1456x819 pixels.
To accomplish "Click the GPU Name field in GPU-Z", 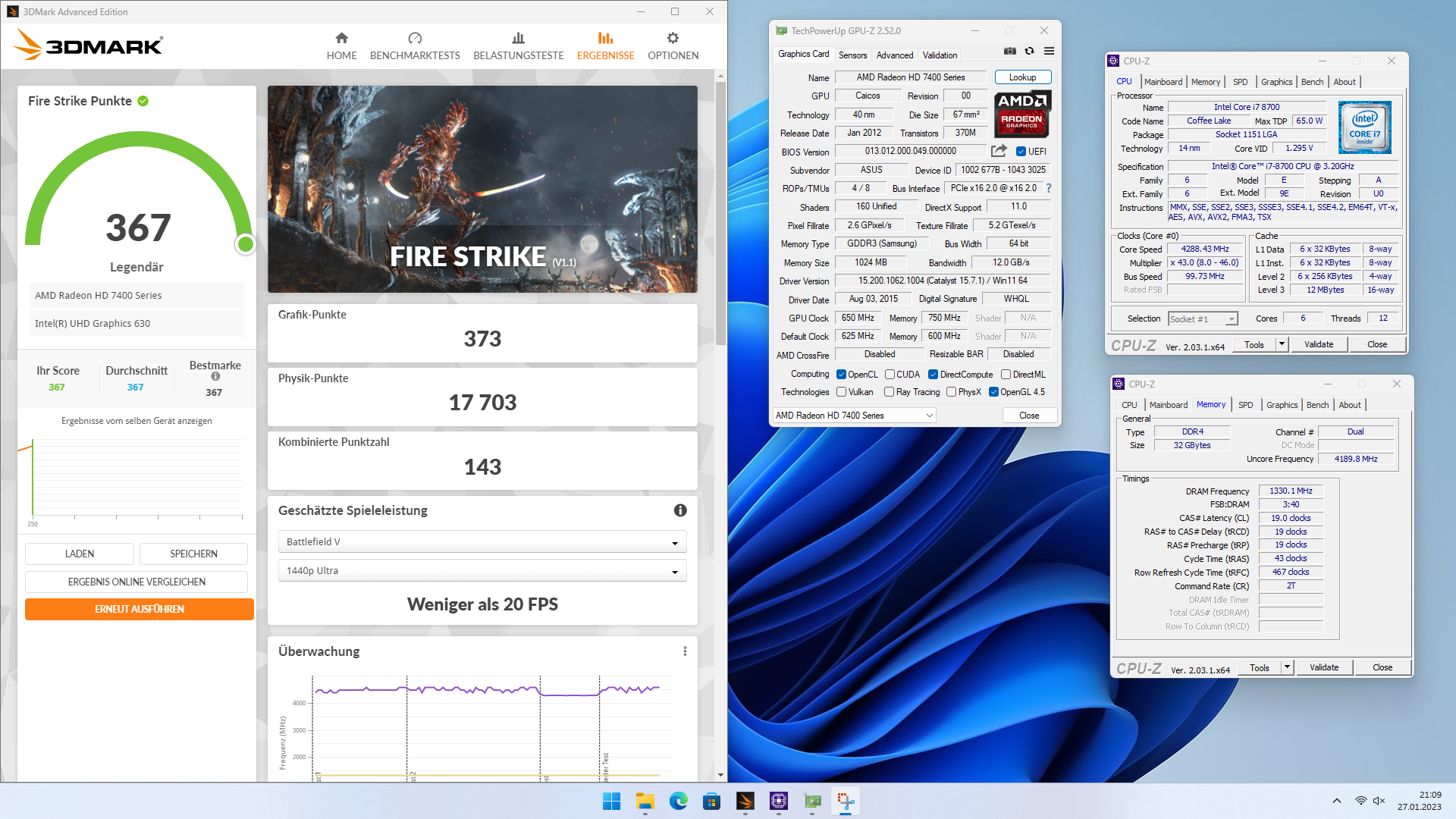I will click(x=911, y=77).
